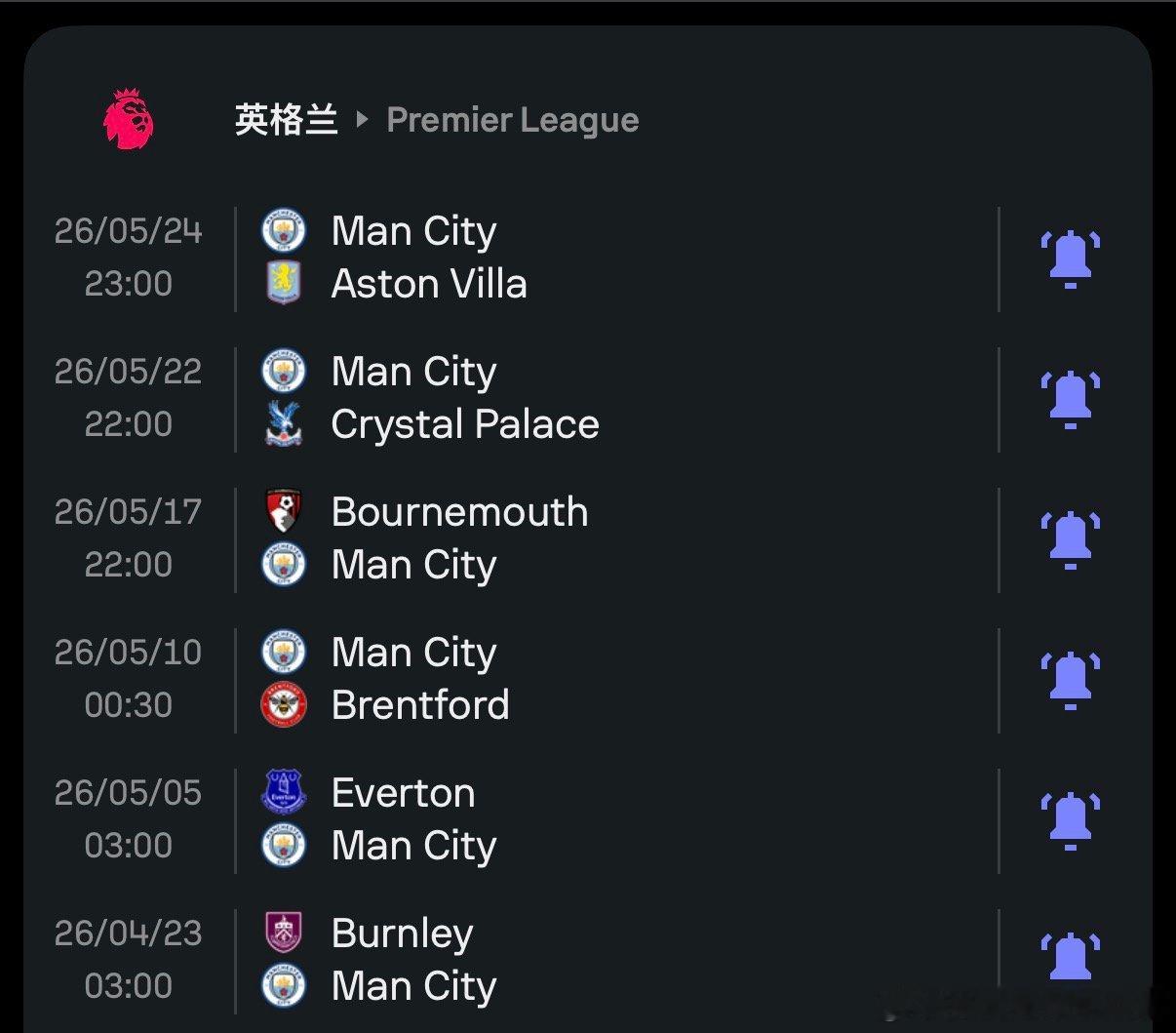Enable notification for Bournemouth vs Man City
Viewport: 1176px width, 1033px height.
point(1070,539)
